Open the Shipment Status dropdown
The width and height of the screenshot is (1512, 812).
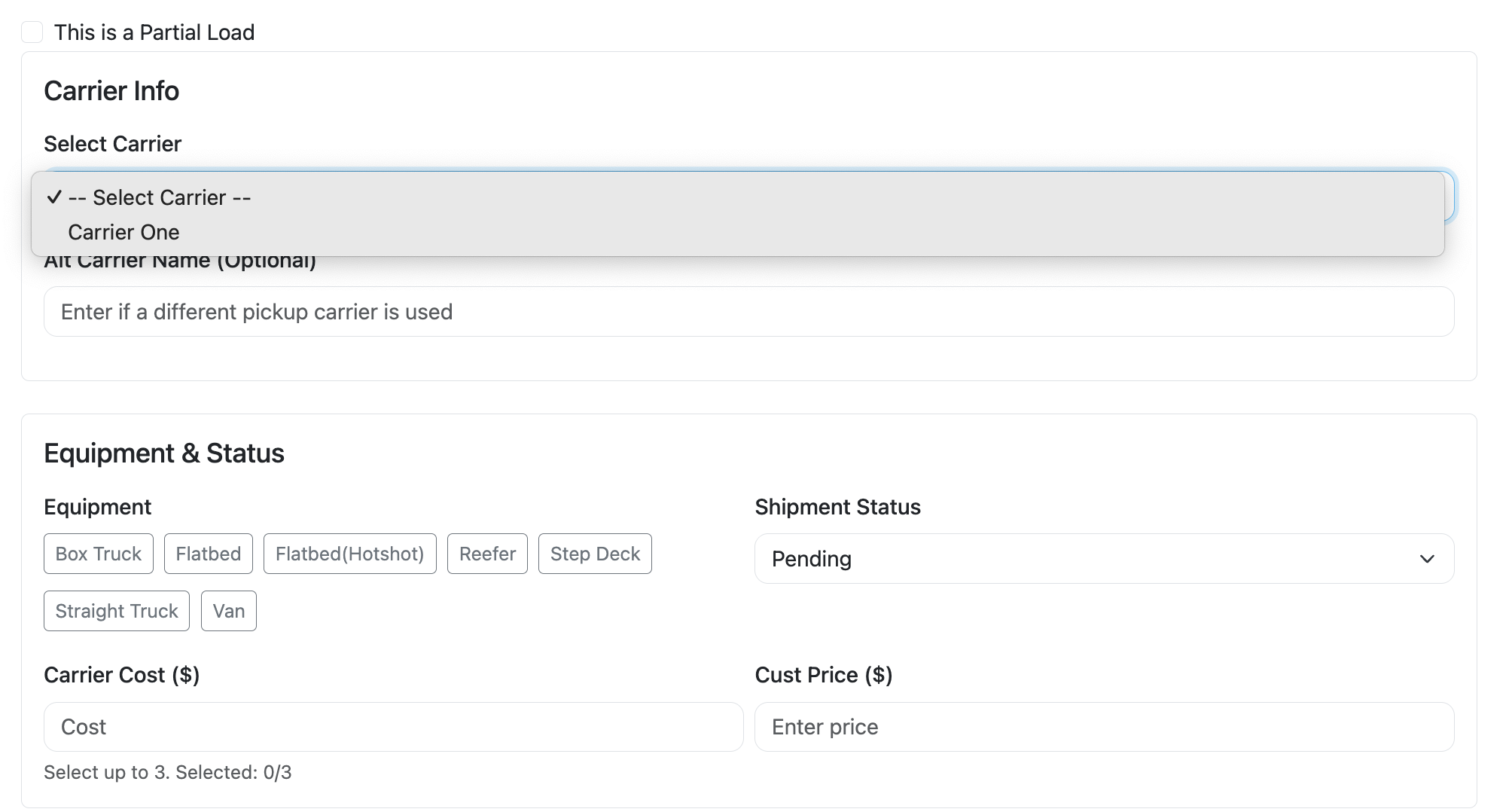pos(1104,558)
